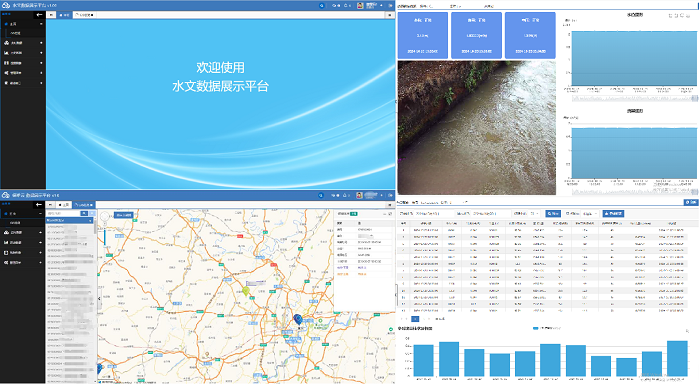Collapse the map window sidebar with the left arrow
700x384 pixels.
click(x=39, y=205)
